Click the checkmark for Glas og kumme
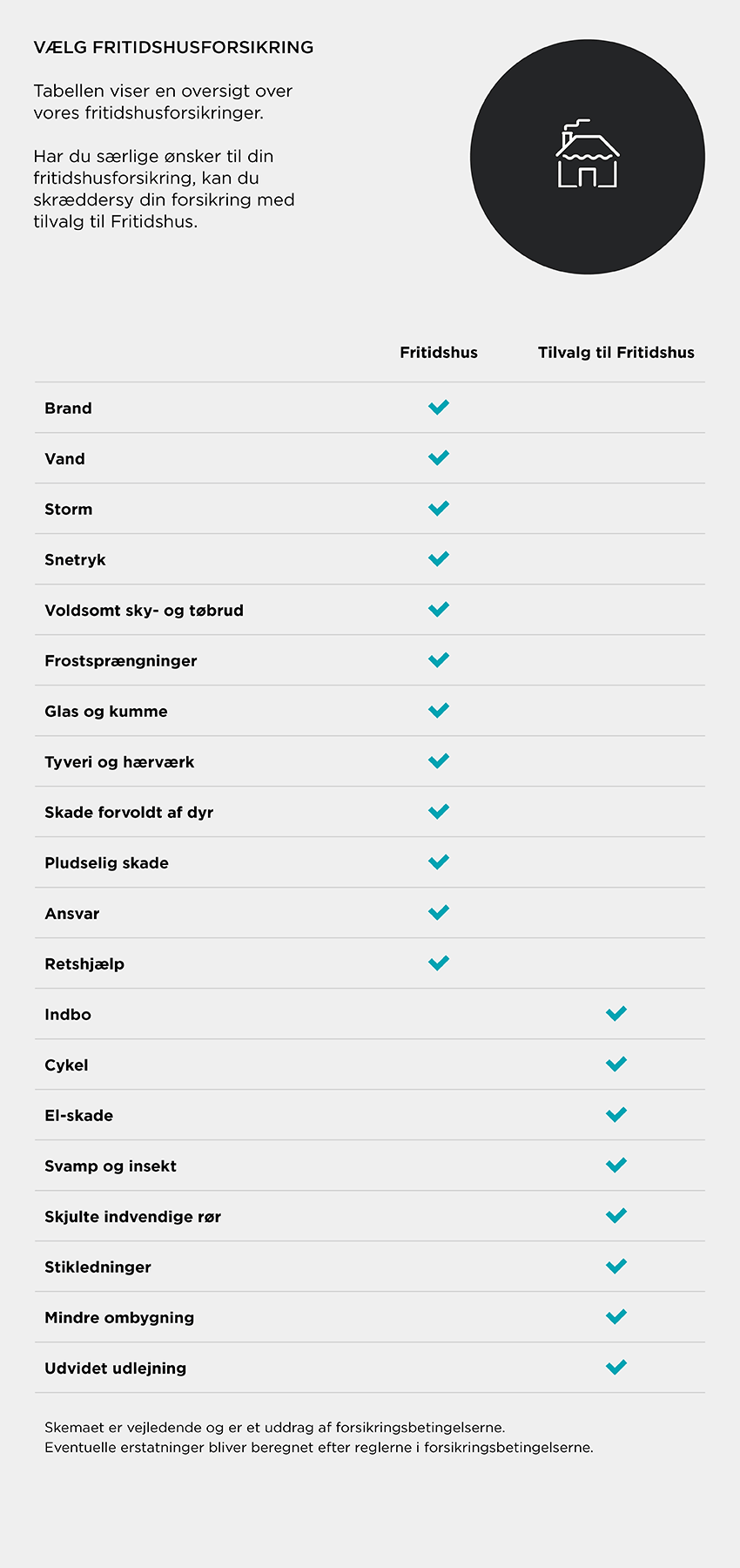Image resolution: width=740 pixels, height=1568 pixels. click(439, 710)
